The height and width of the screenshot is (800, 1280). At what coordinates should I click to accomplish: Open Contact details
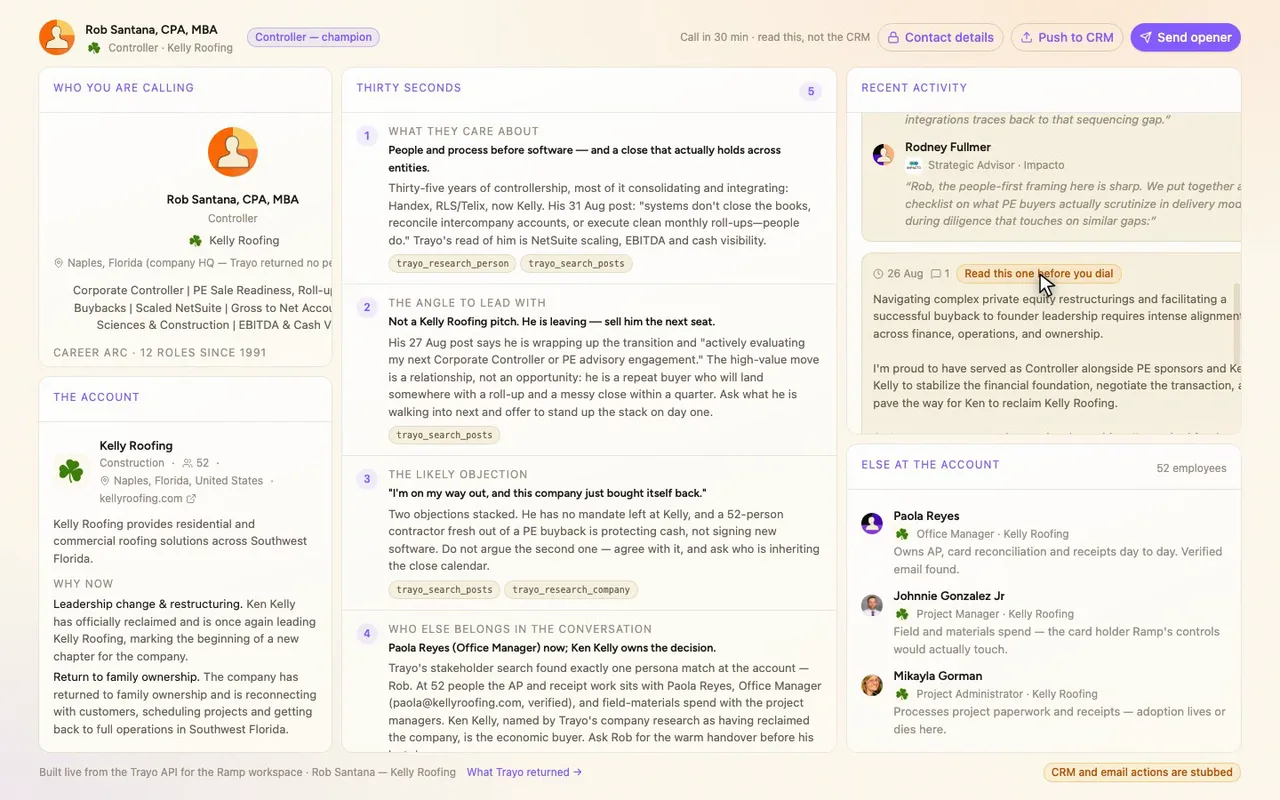click(x=940, y=38)
